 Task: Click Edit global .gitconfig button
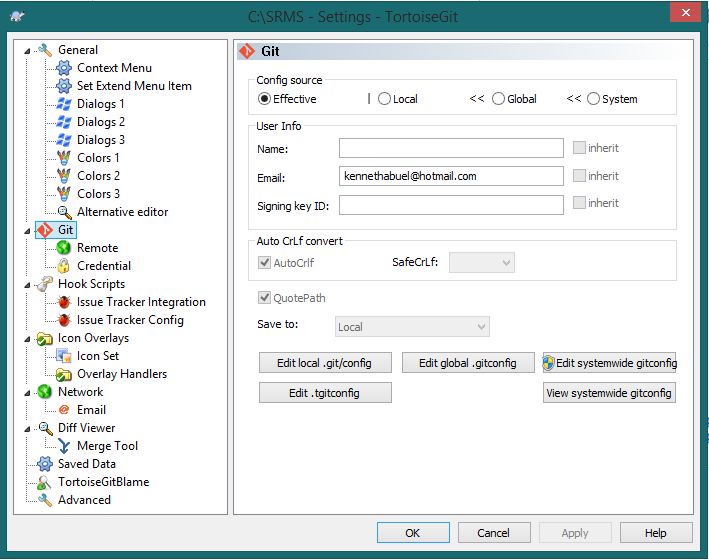point(468,363)
